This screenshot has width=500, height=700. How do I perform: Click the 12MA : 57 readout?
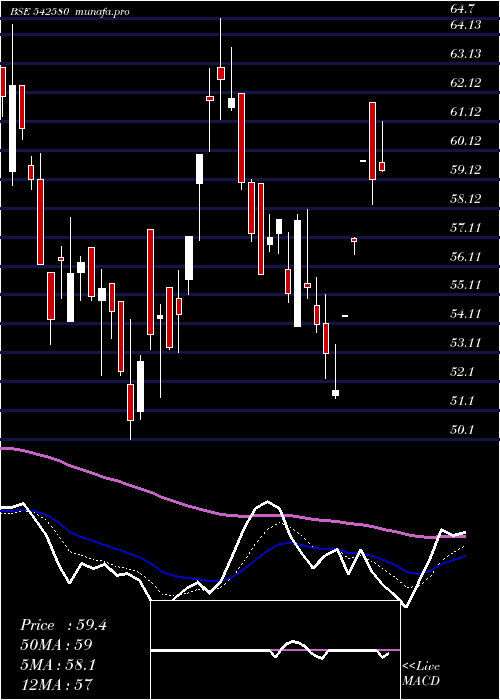pyautogui.click(x=56, y=684)
